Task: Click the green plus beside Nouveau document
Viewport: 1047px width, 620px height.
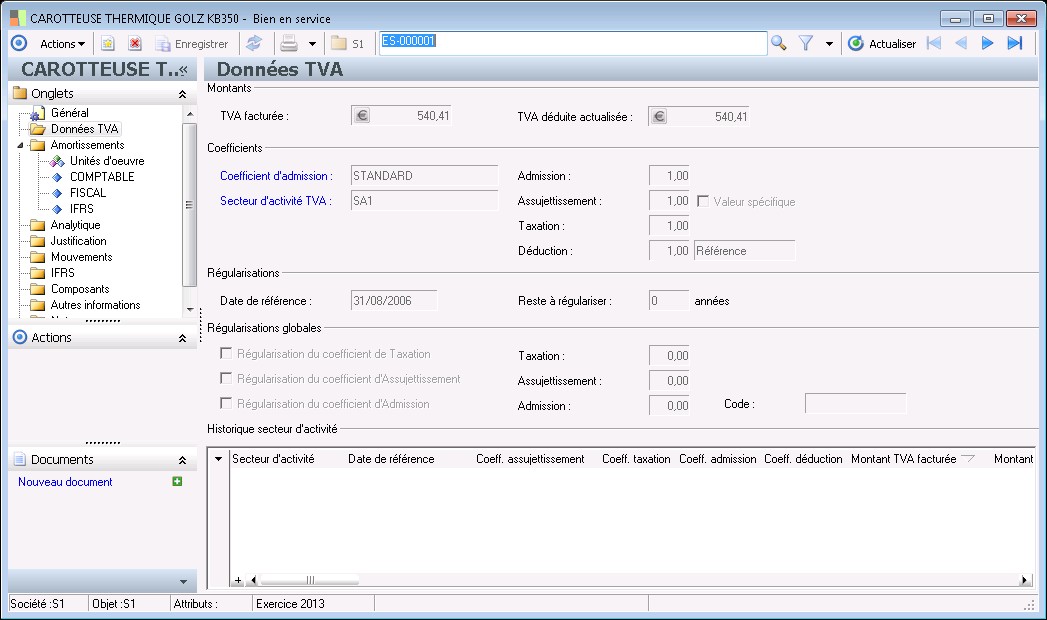Action: (x=177, y=482)
